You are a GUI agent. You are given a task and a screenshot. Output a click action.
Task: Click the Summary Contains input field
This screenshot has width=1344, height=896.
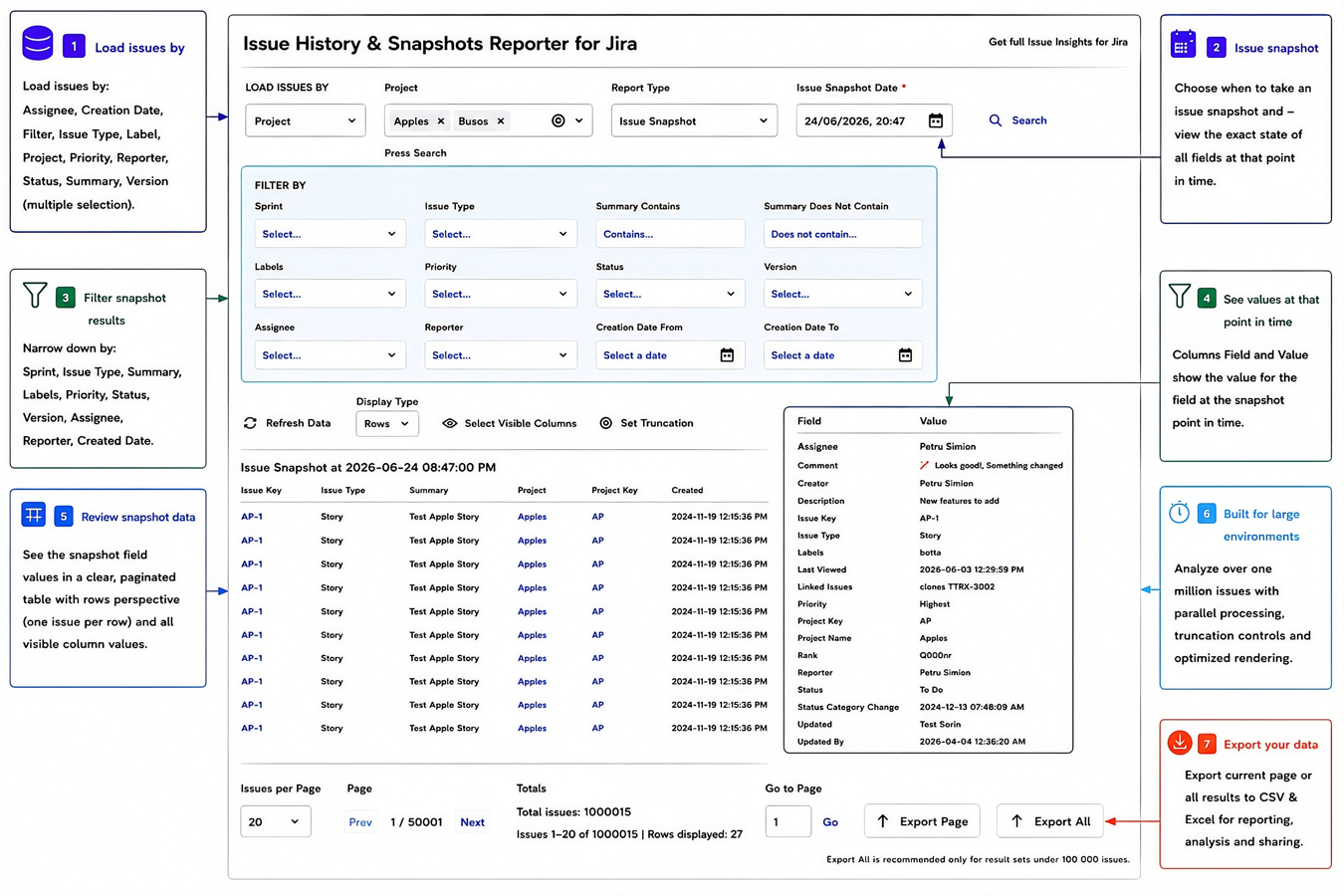pos(670,234)
